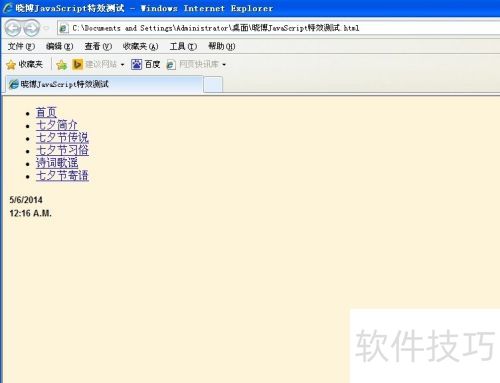Open the 文件 menu

click(21, 46)
